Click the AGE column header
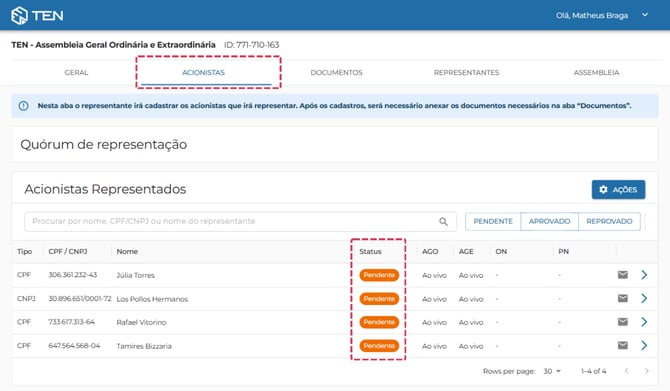This screenshot has width=670, height=391. click(466, 251)
